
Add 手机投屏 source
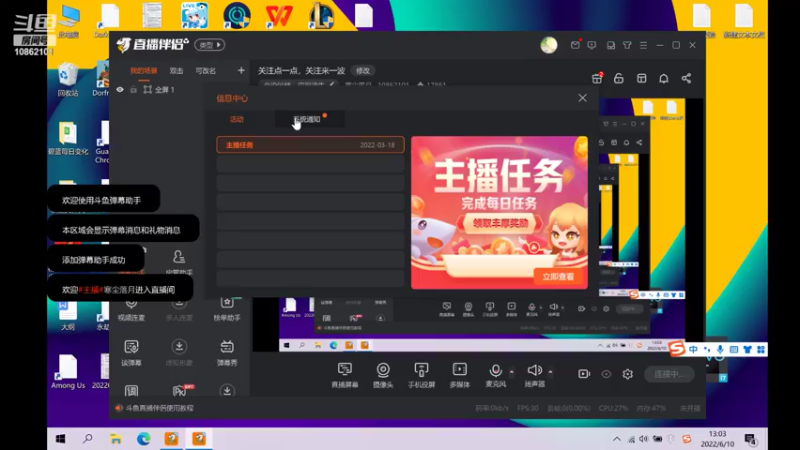(421, 375)
